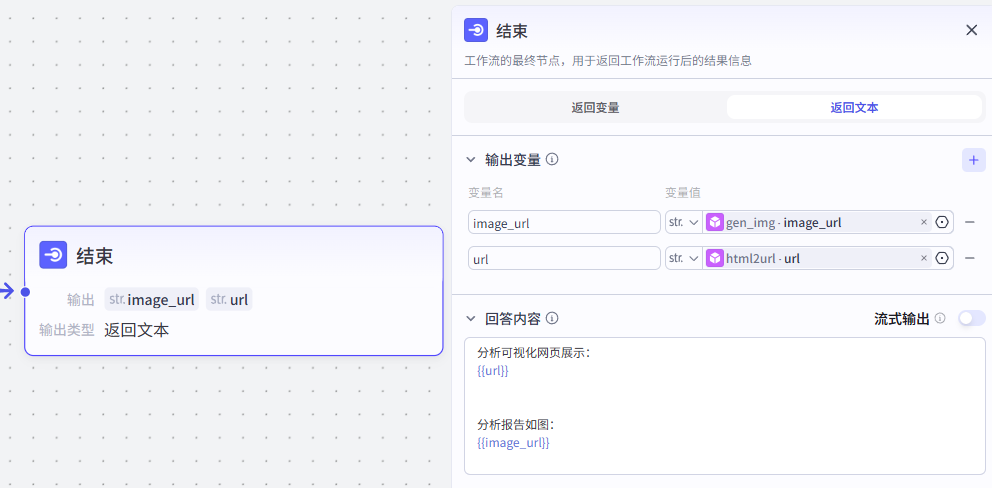The height and width of the screenshot is (488, 992).
Task: Switch to the 返回变量 tab
Action: point(595,107)
